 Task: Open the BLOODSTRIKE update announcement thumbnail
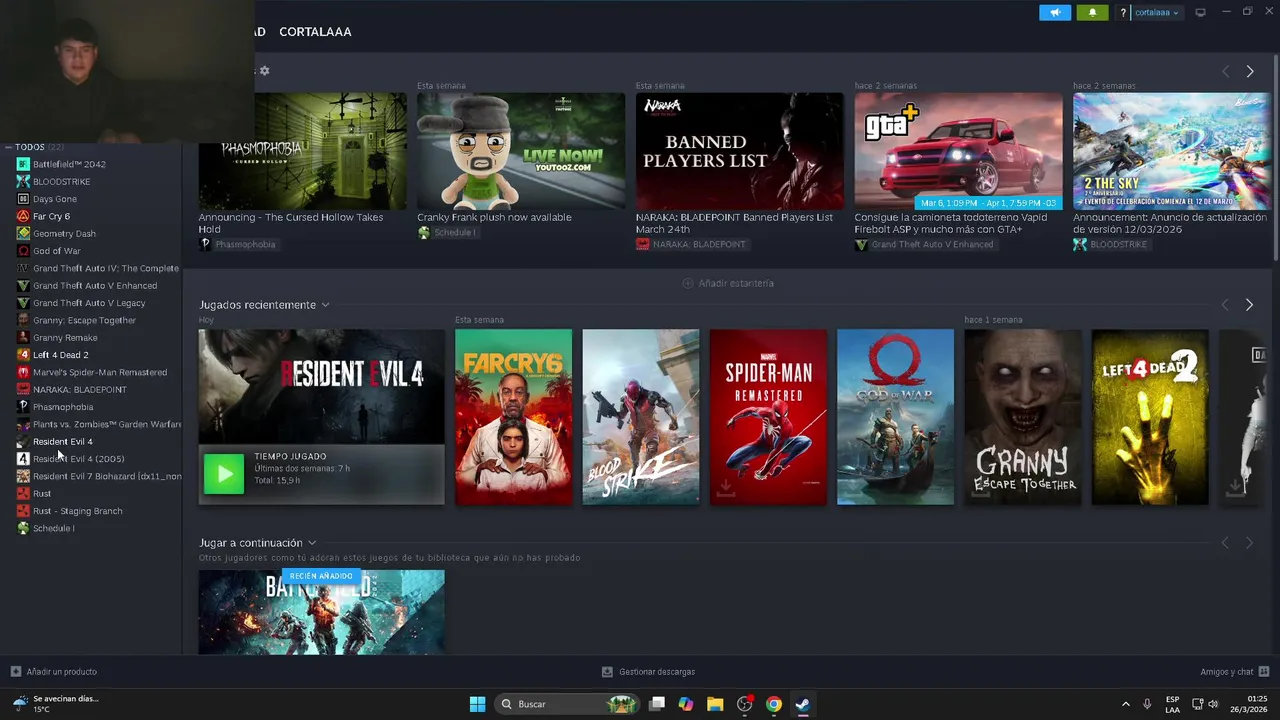[1172, 151]
